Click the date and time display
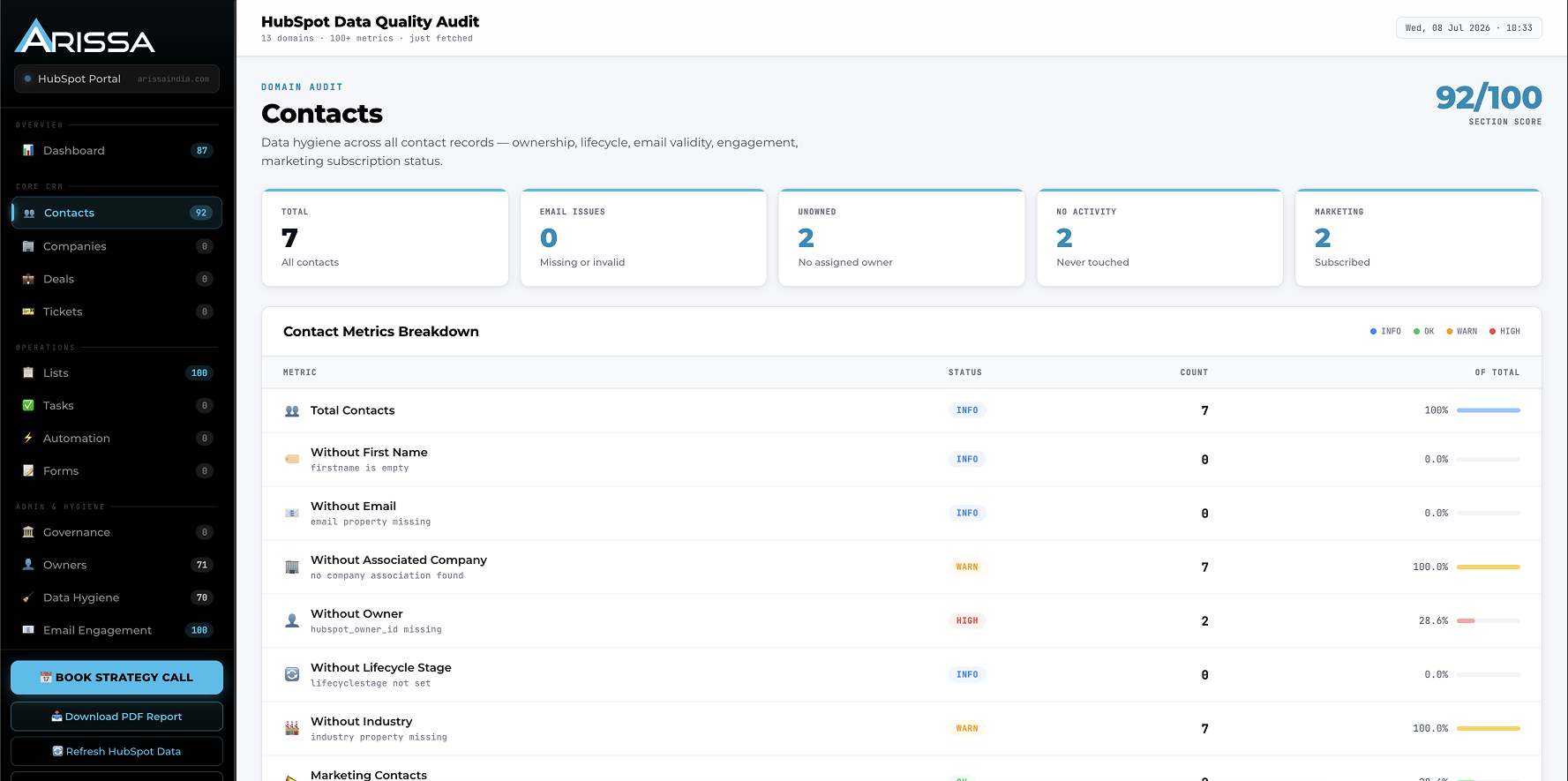The image size is (1568, 781). point(1468,28)
